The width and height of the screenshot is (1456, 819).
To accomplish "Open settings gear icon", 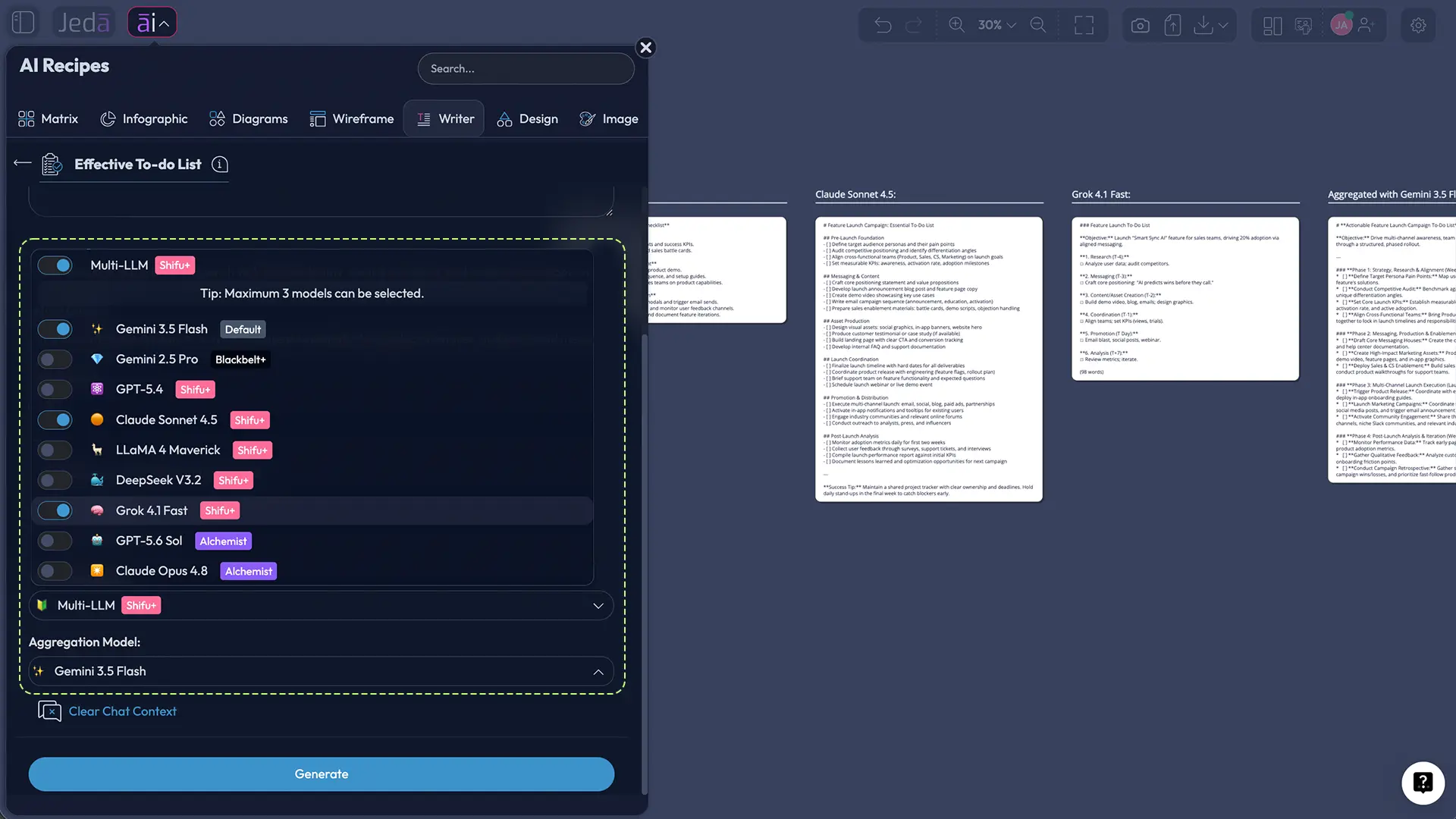I will tap(1418, 25).
